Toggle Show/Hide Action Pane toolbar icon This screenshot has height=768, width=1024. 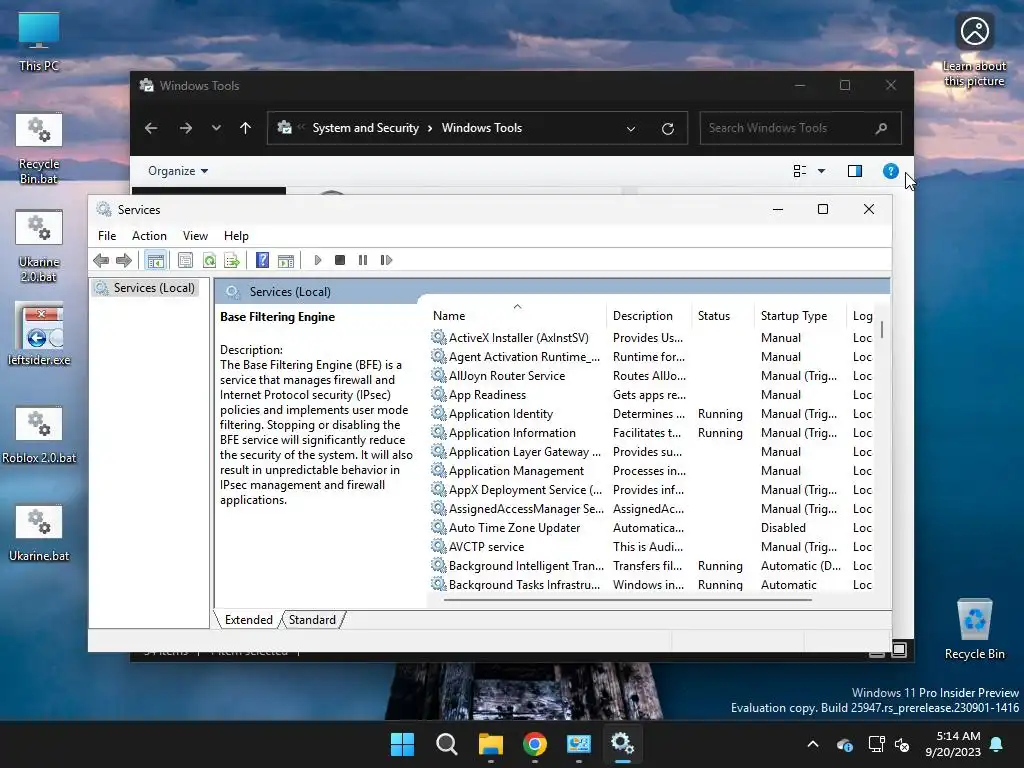[285, 261]
